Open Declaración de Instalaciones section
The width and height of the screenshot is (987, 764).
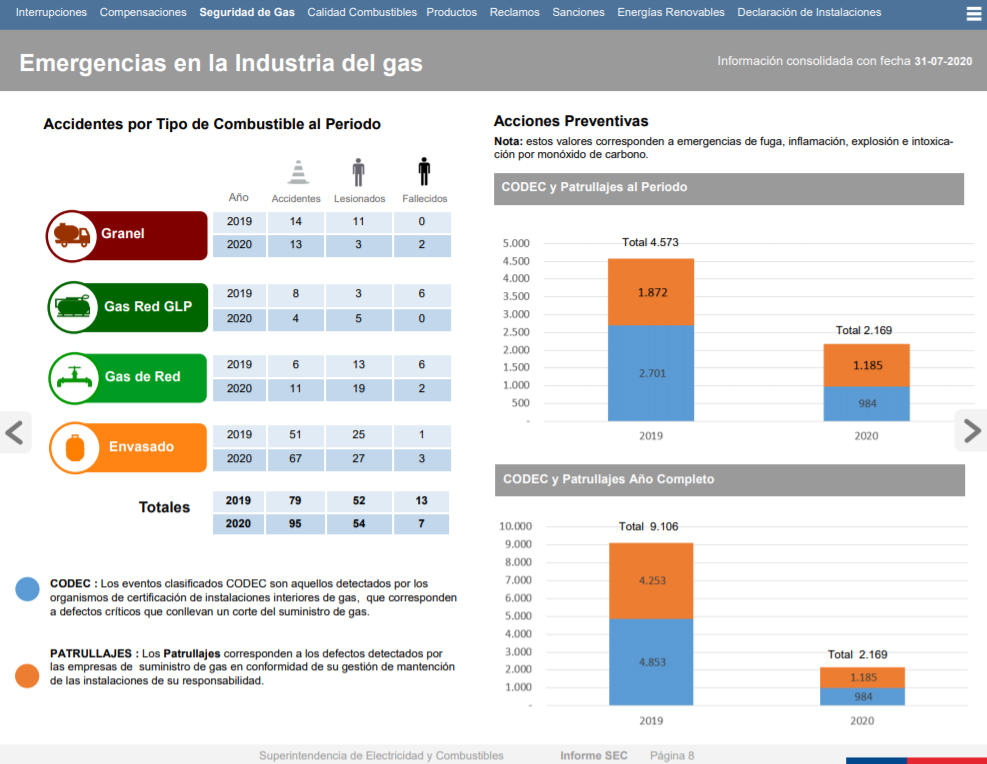click(809, 13)
